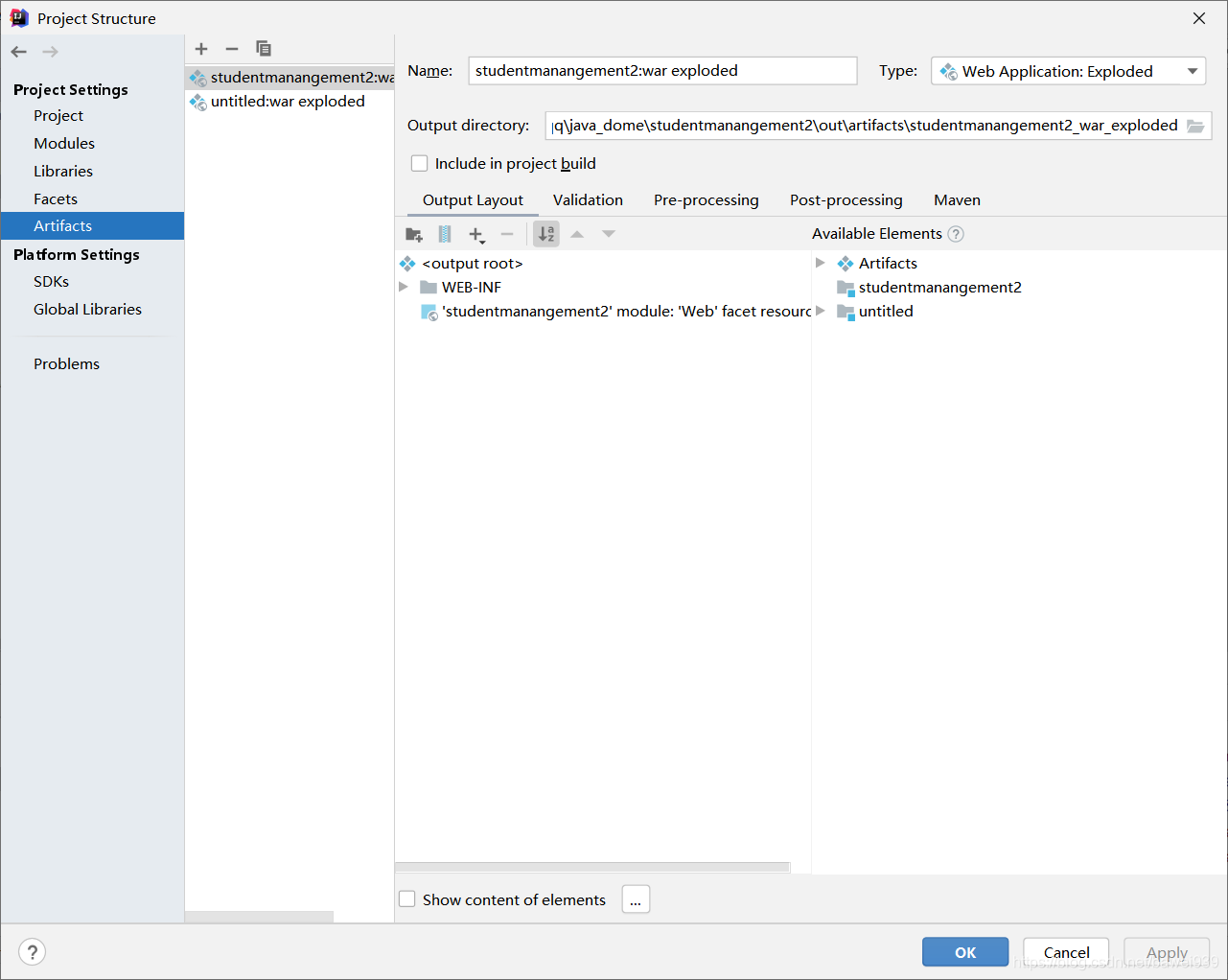Switch to the Validation tab
Image resolution: width=1228 pixels, height=980 pixels.
pos(588,200)
